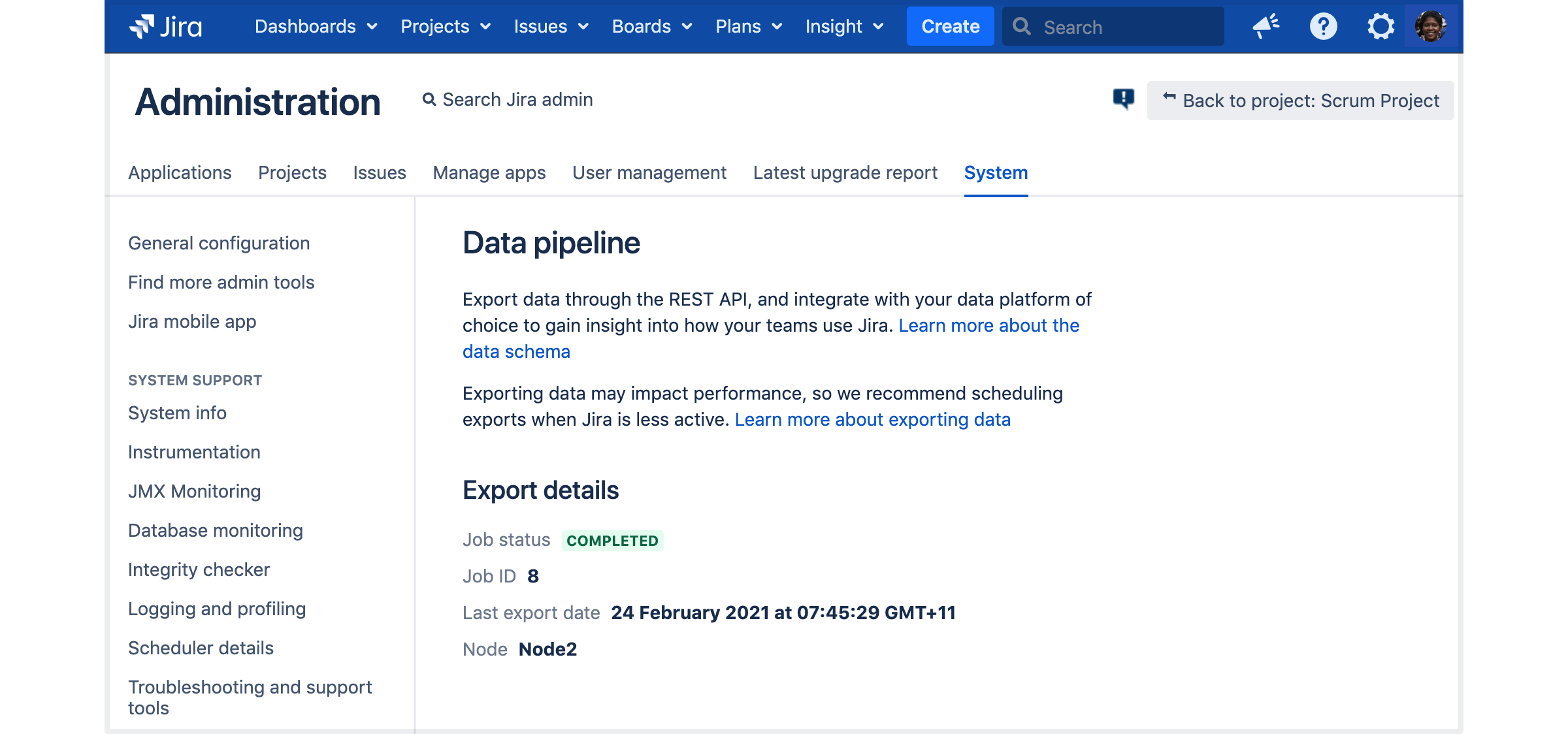Image resolution: width=1568 pixels, height=734 pixels.
Task: Open Instrumentation in sidebar
Action: tap(194, 452)
